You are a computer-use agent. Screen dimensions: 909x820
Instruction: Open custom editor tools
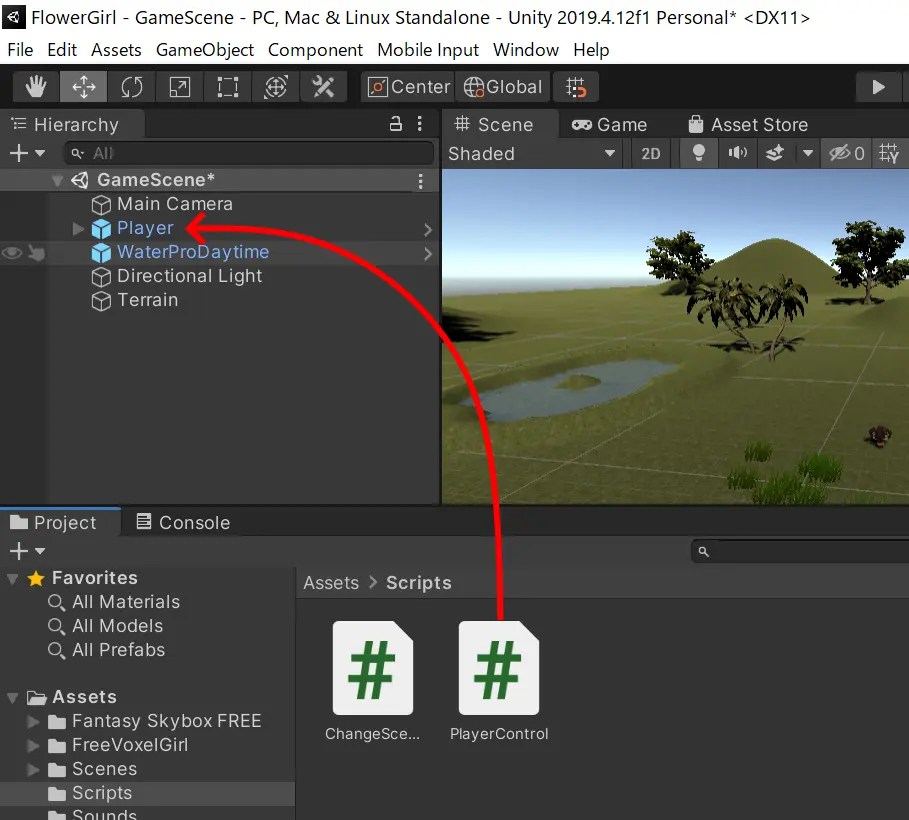point(323,87)
